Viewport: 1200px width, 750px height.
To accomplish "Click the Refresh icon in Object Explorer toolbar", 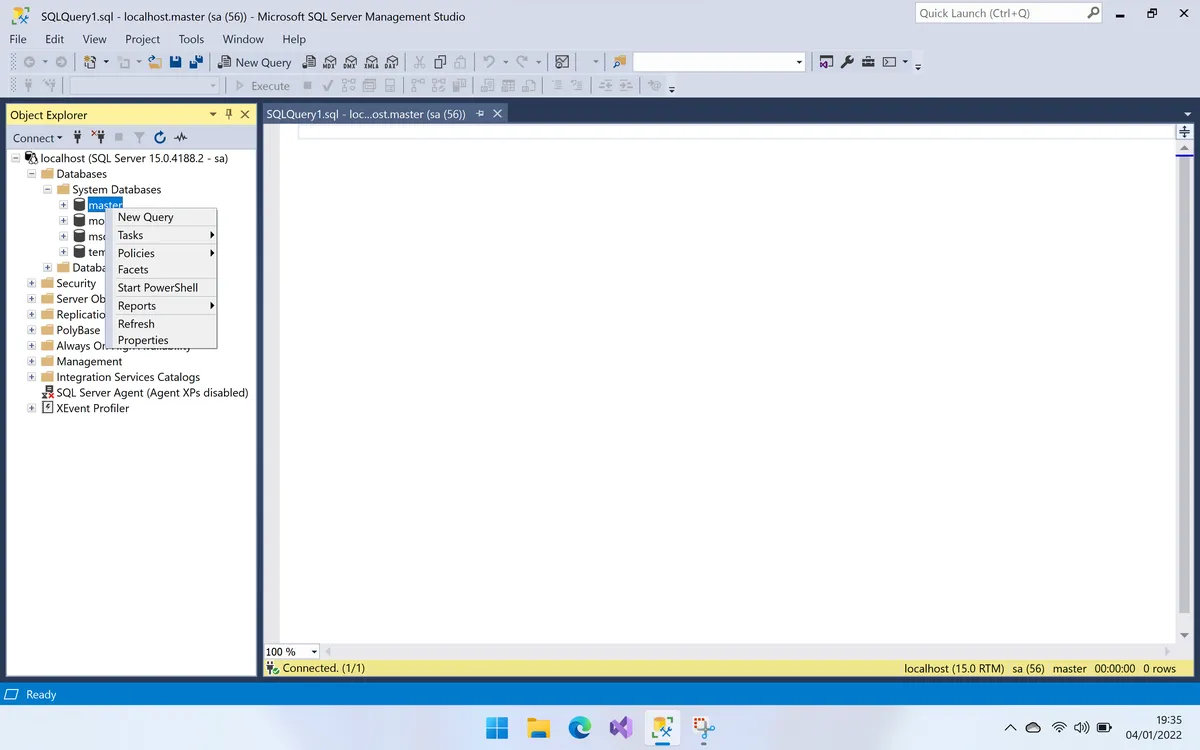I will click(x=160, y=137).
